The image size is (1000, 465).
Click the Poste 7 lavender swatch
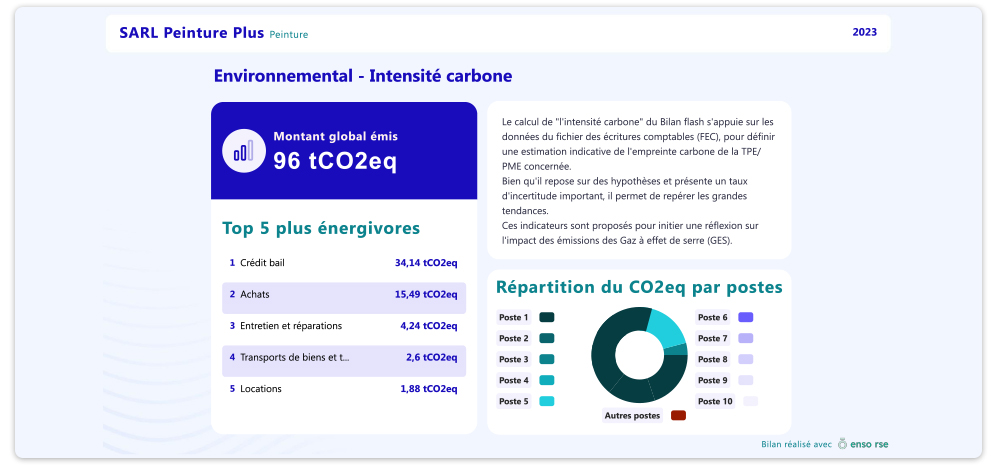tap(746, 338)
